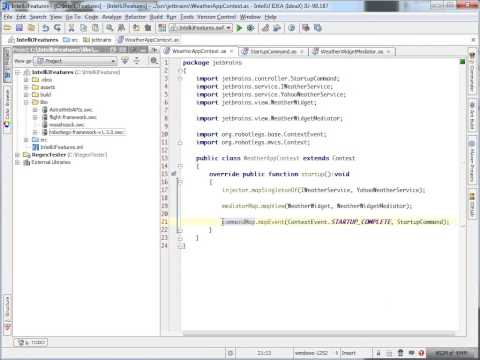Switch to the WeatherAppContext.as editor tab
The height and width of the screenshot is (360, 480).
click(x=199, y=51)
